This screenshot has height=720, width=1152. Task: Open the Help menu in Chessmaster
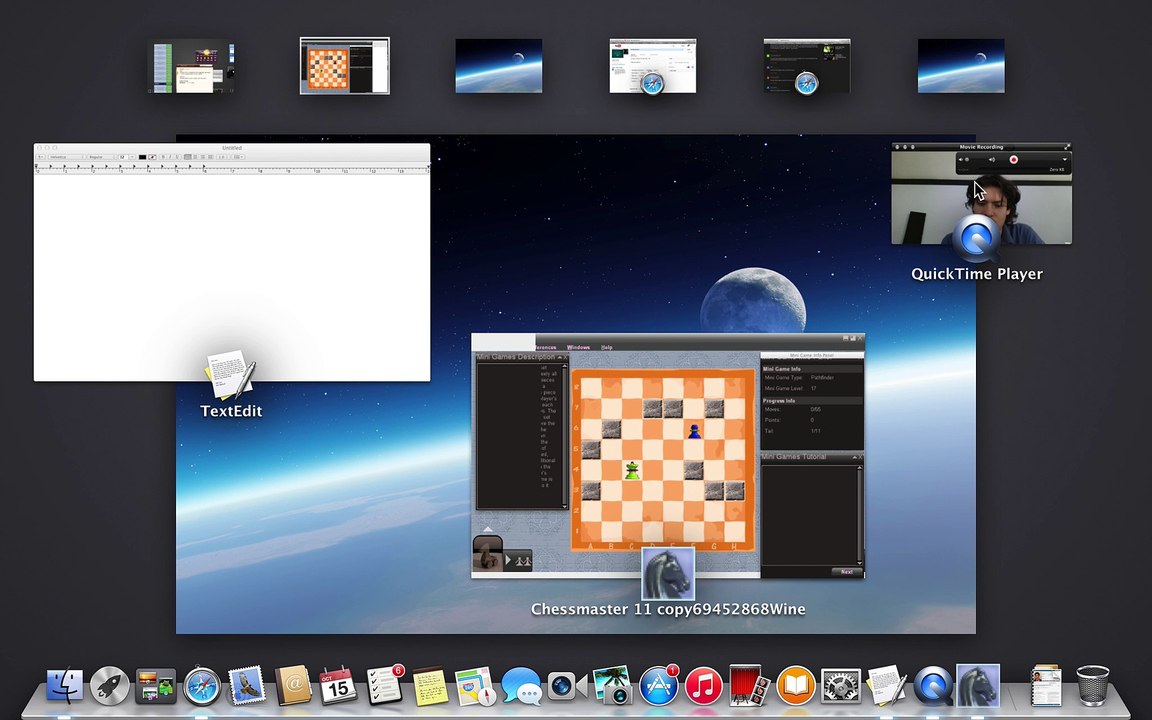[607, 348]
